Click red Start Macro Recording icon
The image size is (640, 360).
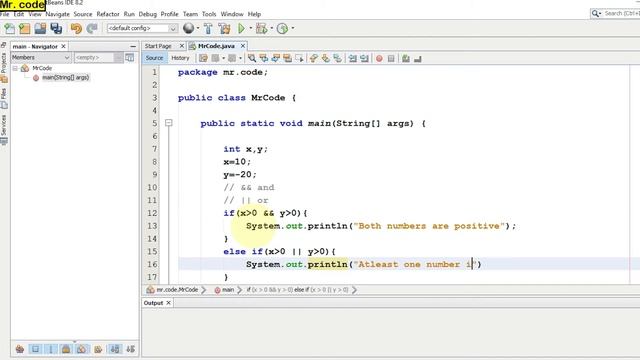pyautogui.click(x=379, y=58)
